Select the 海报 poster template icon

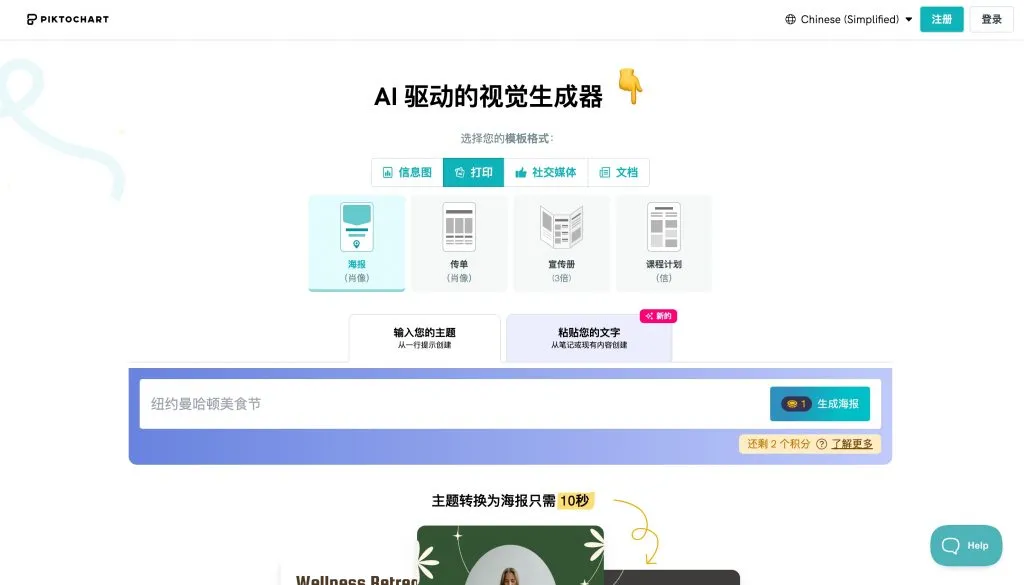pos(357,227)
